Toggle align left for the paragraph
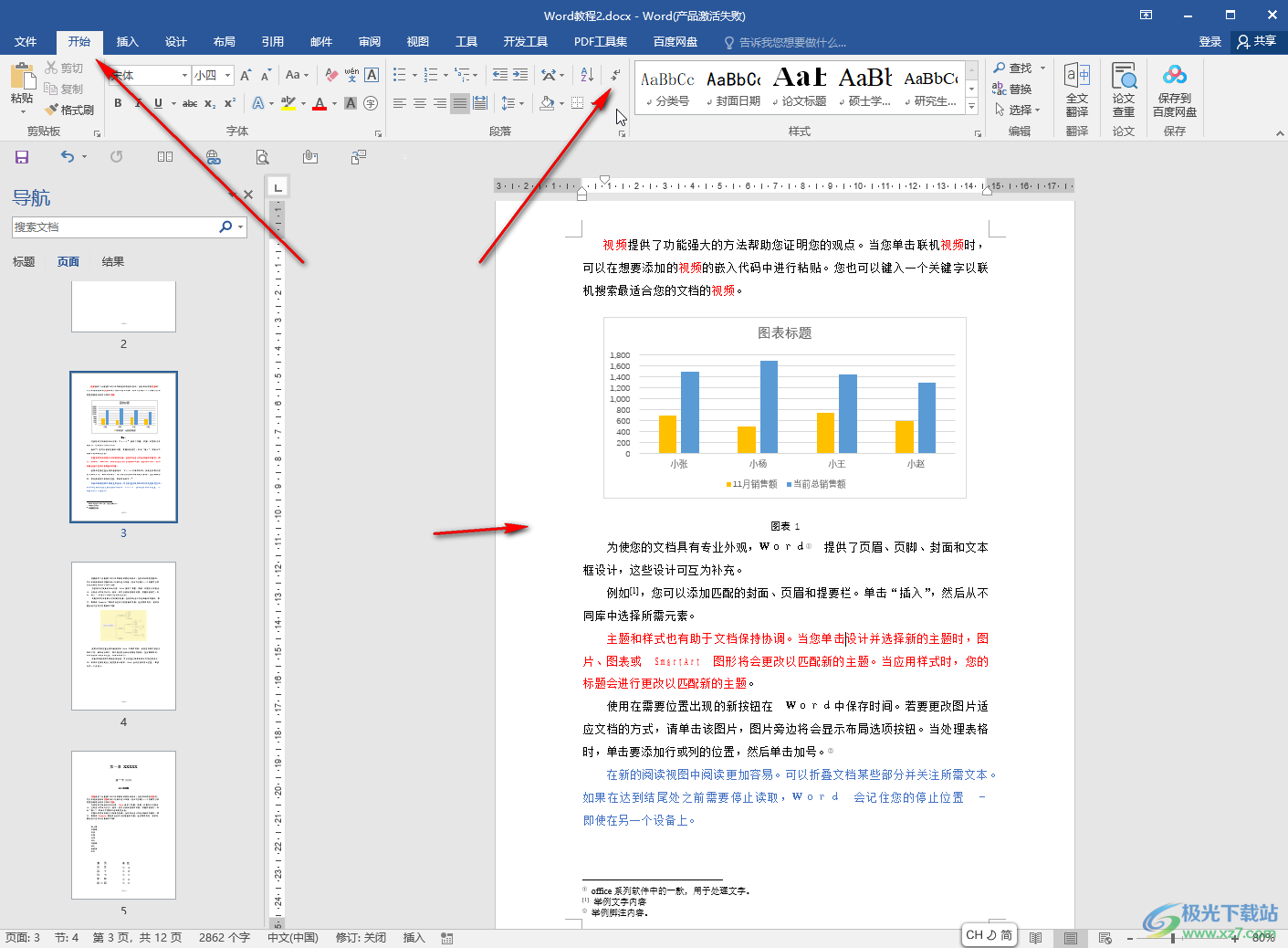Viewport: 1288px width, 948px height. (400, 103)
